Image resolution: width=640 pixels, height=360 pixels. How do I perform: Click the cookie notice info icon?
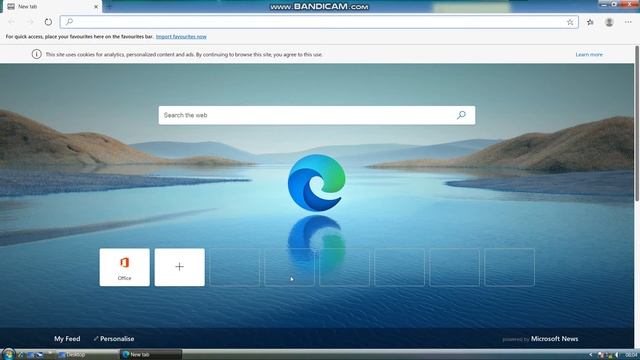point(36,54)
